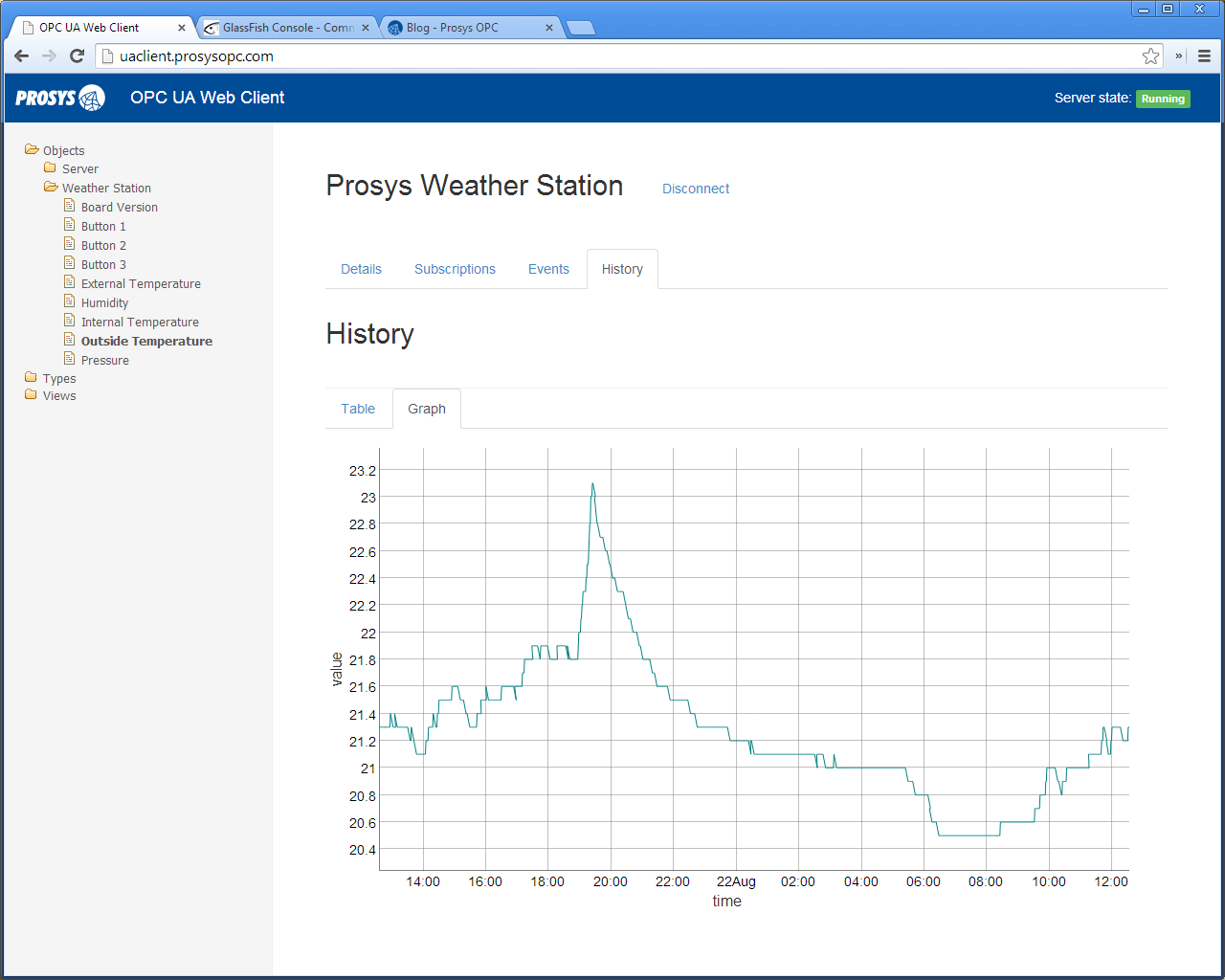This screenshot has width=1225, height=980.
Task: Bookmark page with star icon
Action: click(x=1150, y=56)
